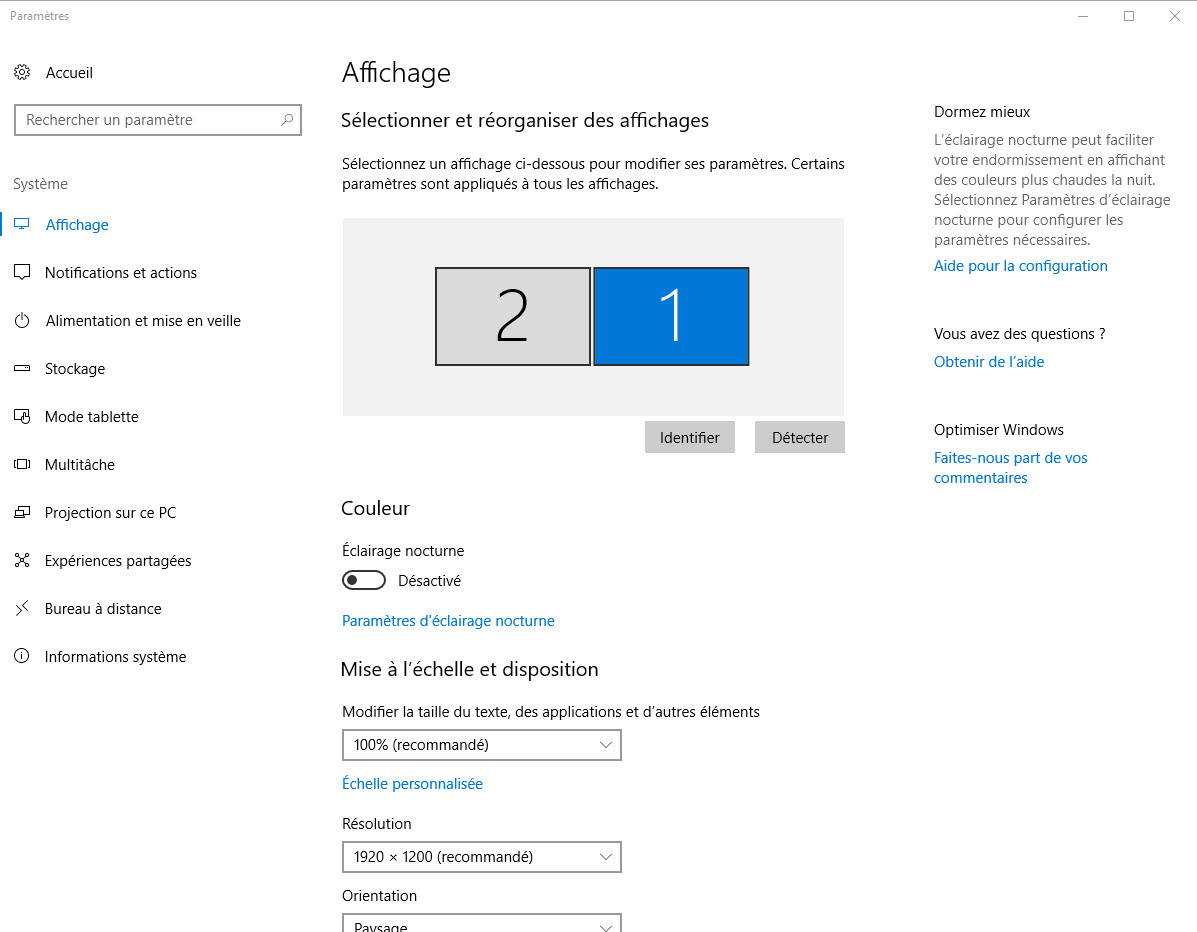The width and height of the screenshot is (1197, 932).
Task: Click the Stockage drive icon
Action: pyautogui.click(x=22, y=369)
